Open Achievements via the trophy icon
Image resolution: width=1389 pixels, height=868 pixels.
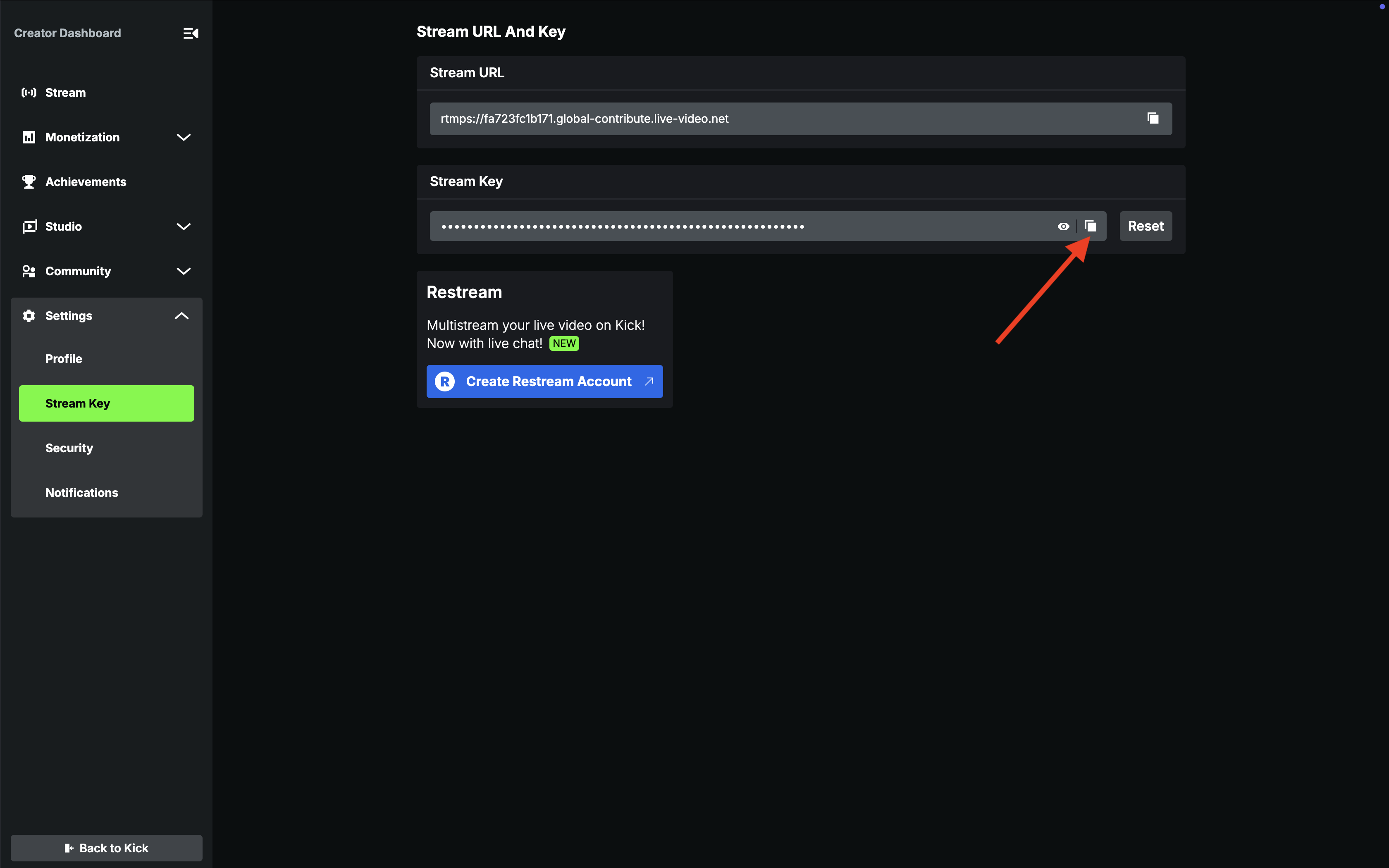[x=29, y=181]
